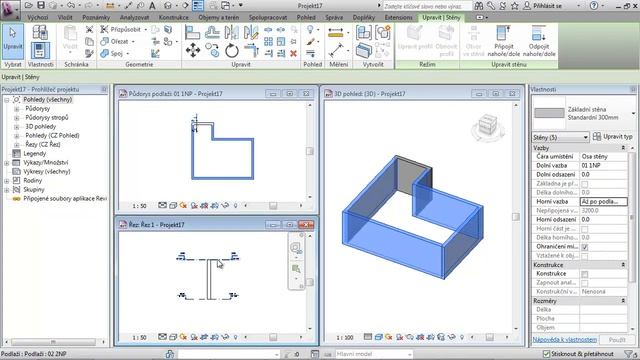
Task: Collapse the Pohledy (všechny) tree node
Action: [x=7, y=100]
